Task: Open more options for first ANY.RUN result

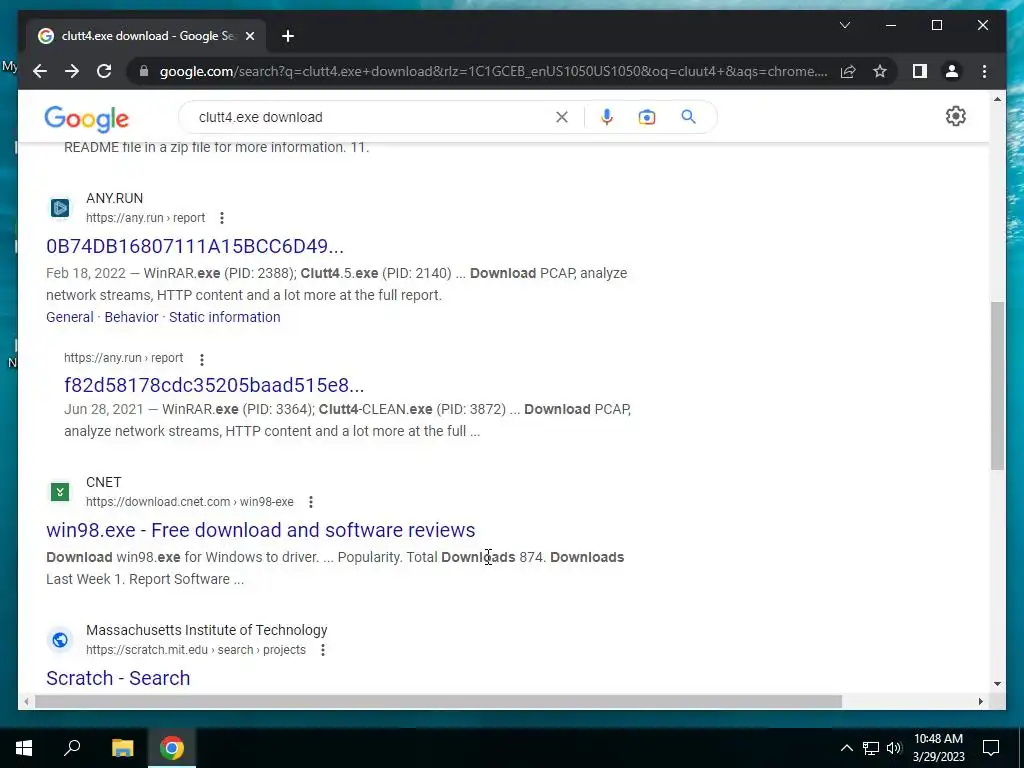Action: 222,217
